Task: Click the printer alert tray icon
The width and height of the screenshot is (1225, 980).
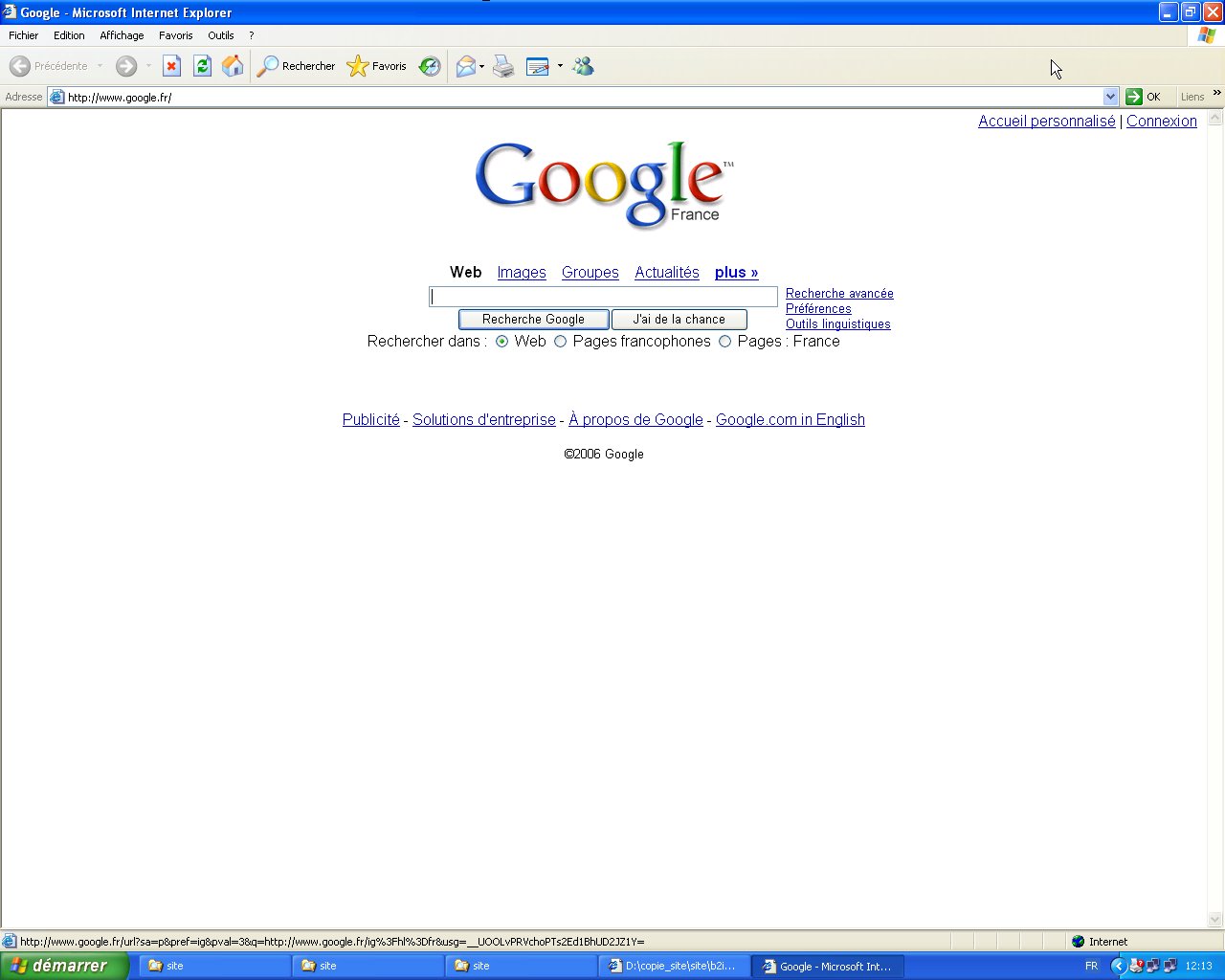Action: [1137, 966]
